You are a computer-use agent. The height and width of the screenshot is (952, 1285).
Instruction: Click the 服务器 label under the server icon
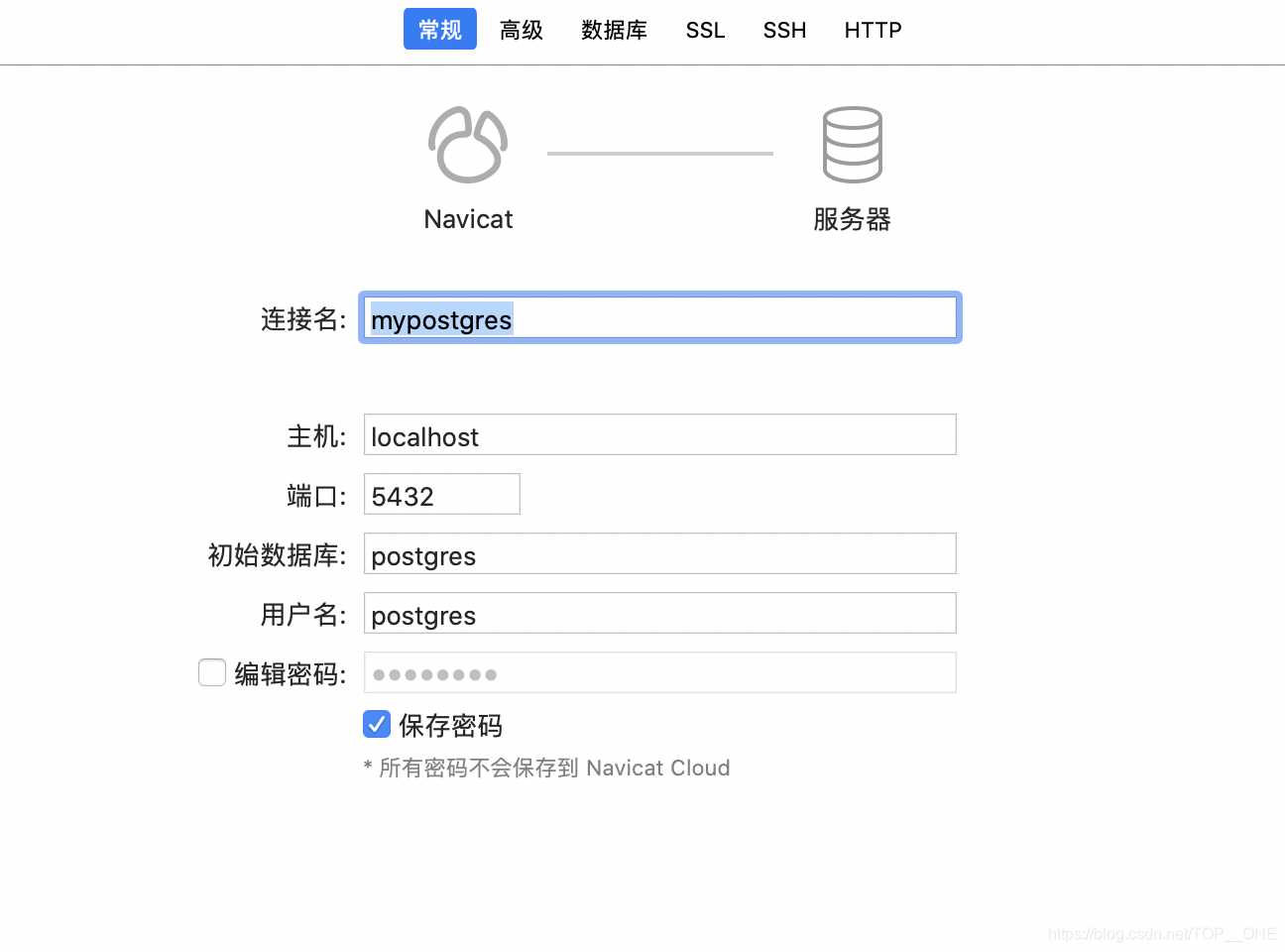[853, 219]
